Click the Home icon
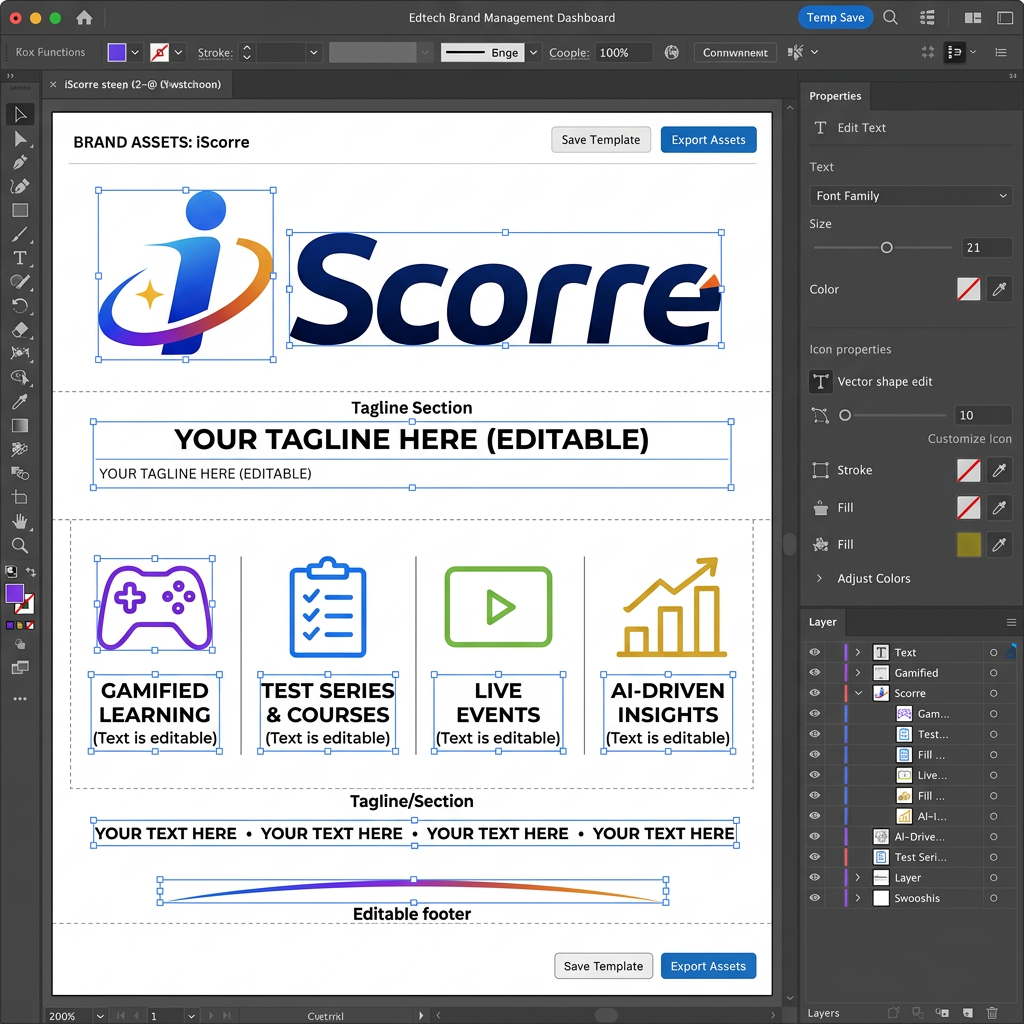Image resolution: width=1024 pixels, height=1024 pixels. (84, 18)
